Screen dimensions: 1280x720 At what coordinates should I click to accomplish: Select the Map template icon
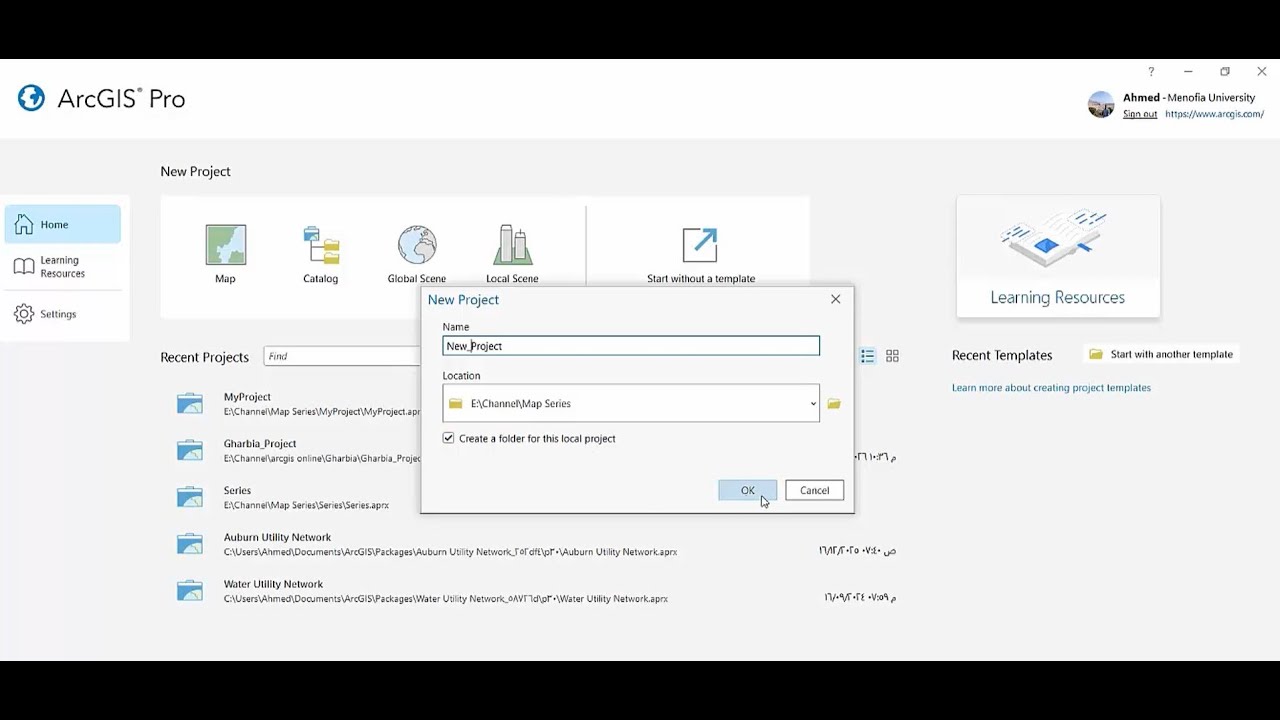(x=225, y=245)
